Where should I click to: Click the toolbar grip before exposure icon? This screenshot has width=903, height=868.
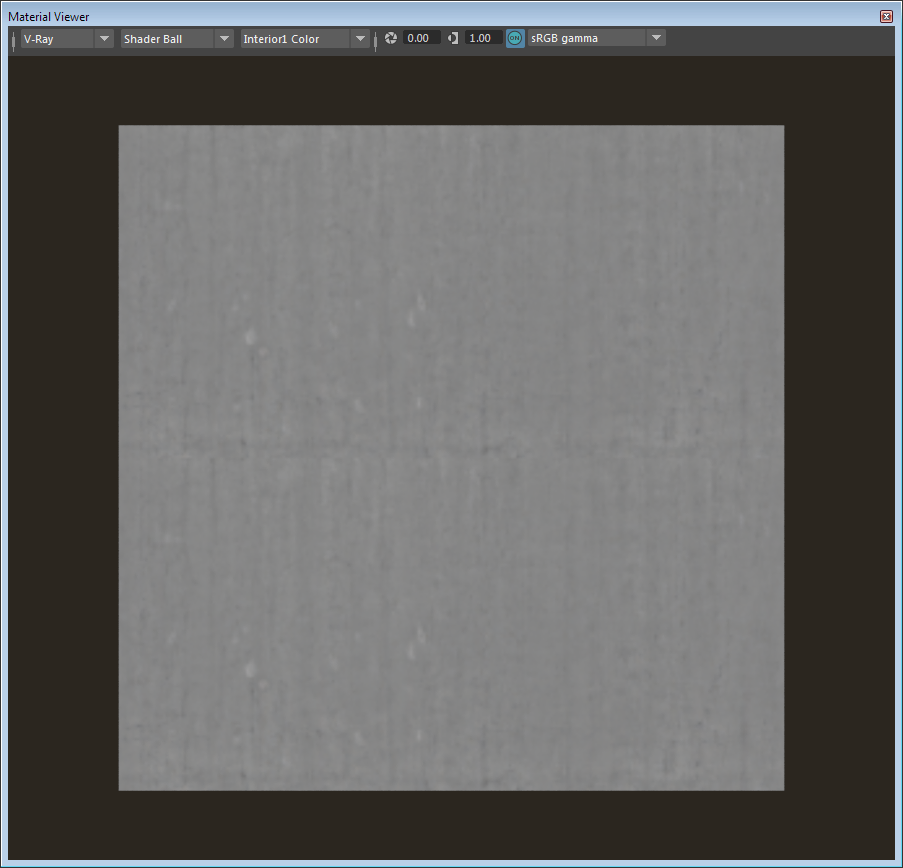[x=375, y=40]
